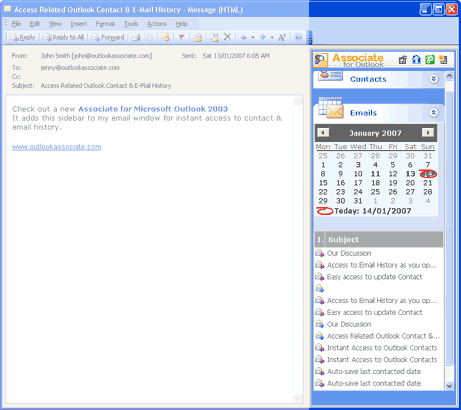Print the message using printer icon

[x=136, y=37]
